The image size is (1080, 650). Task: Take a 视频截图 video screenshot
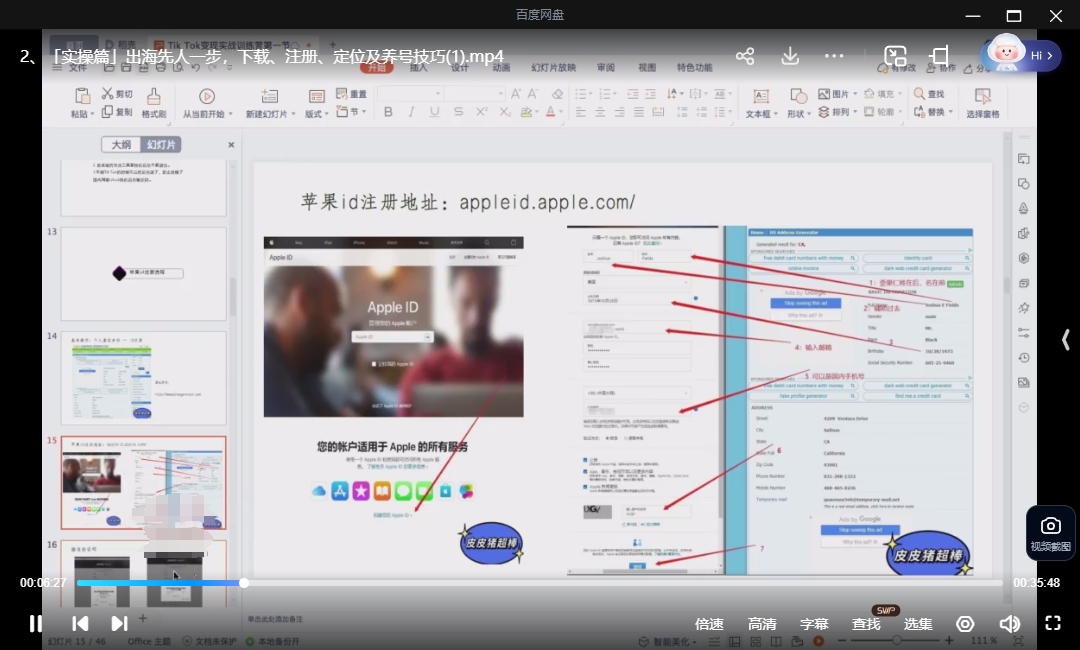1050,534
